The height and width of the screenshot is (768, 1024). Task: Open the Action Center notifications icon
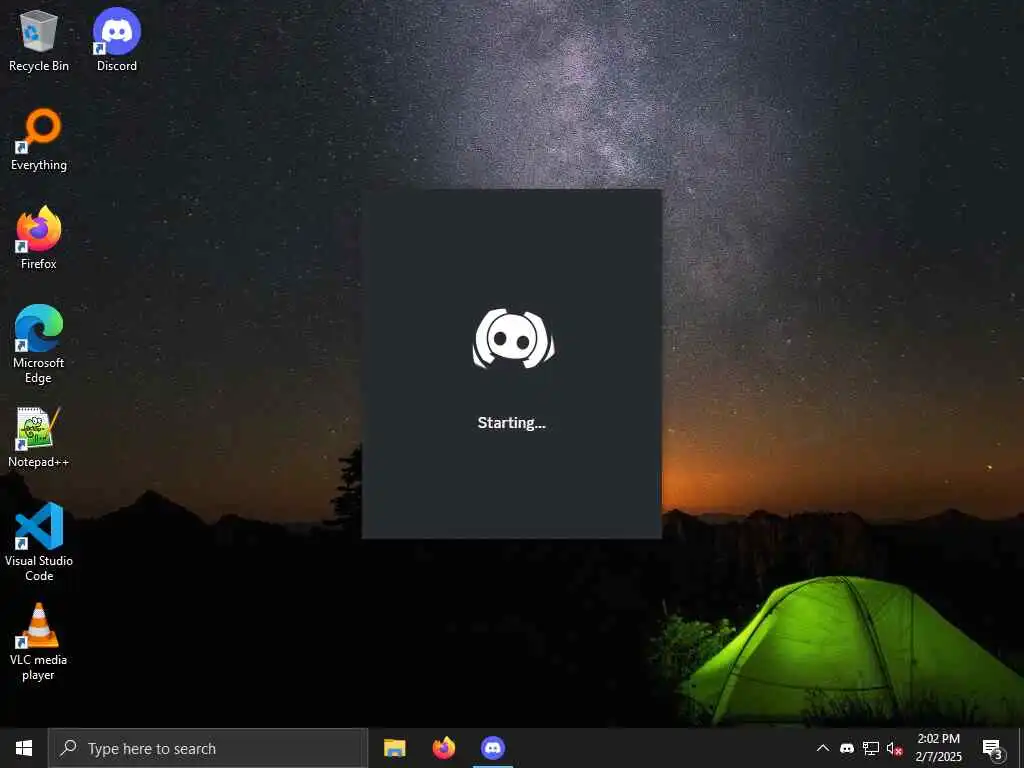(992, 748)
